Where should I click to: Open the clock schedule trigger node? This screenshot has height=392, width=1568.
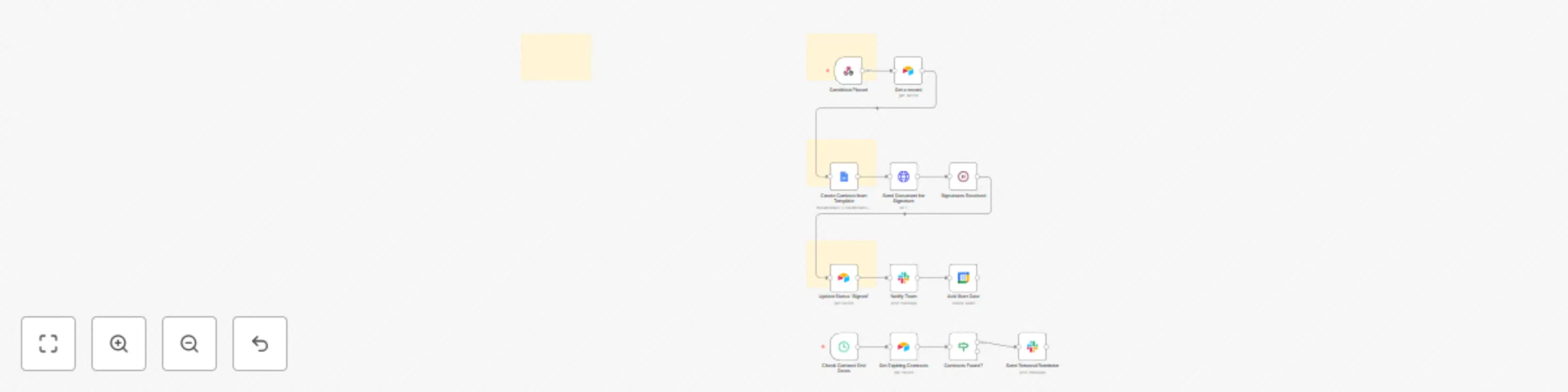pyautogui.click(x=844, y=347)
